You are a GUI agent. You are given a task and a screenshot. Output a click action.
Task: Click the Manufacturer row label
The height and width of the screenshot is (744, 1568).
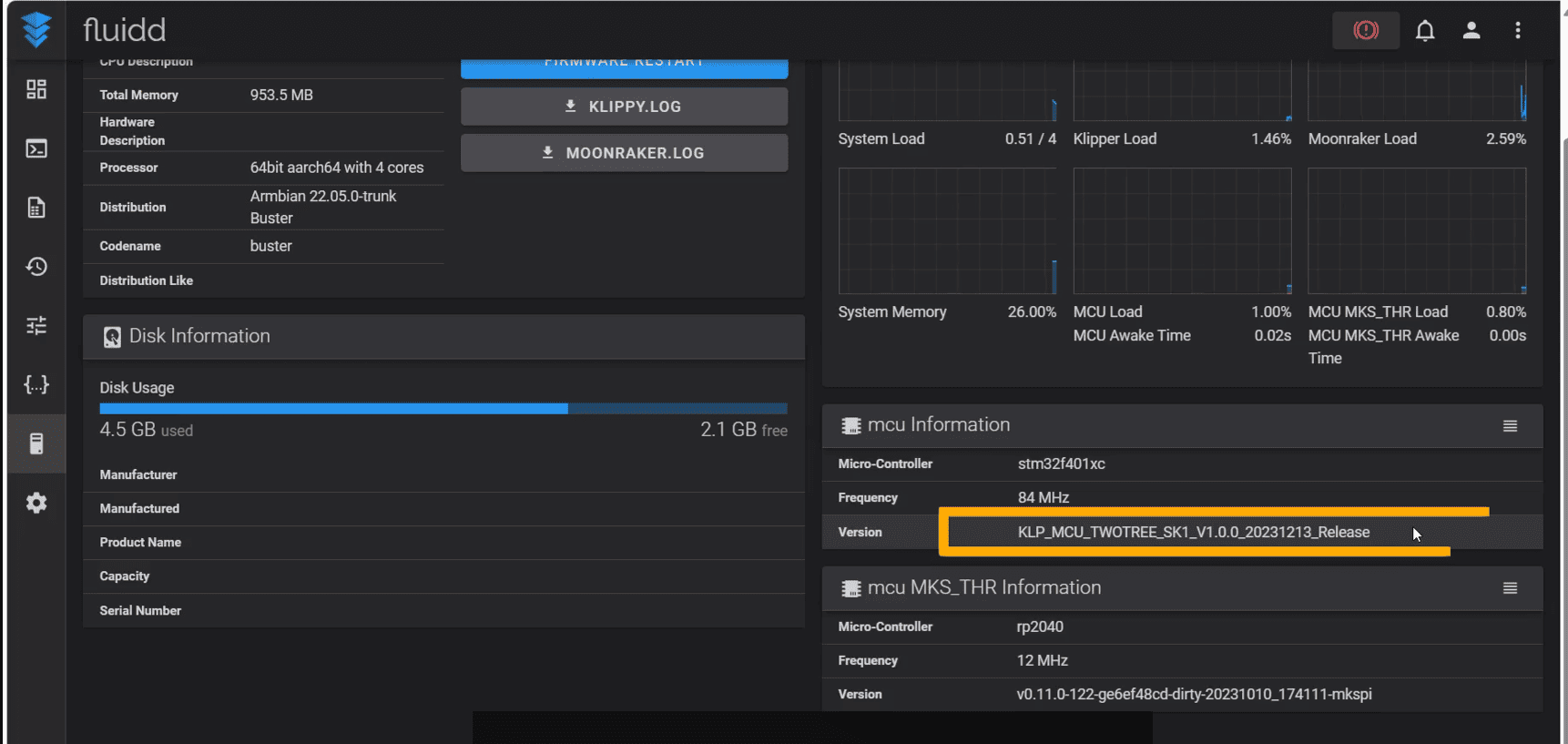point(137,474)
